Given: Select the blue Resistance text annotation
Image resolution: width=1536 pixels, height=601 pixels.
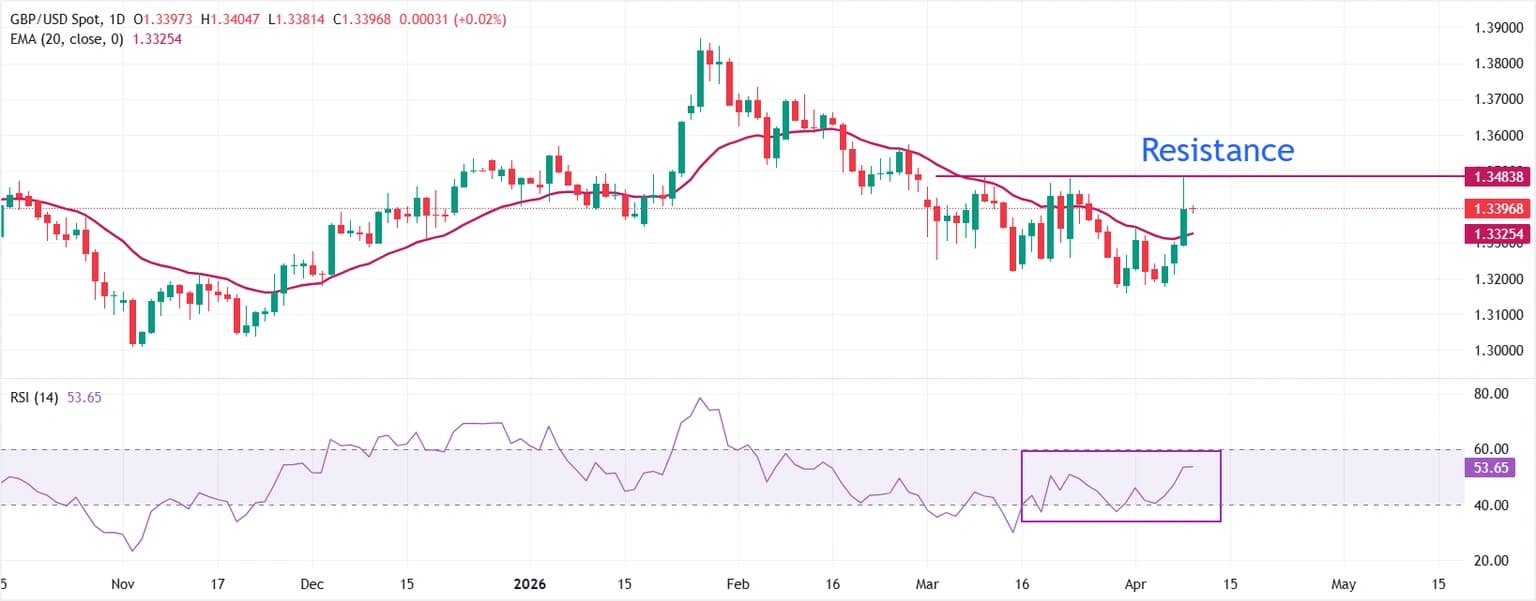Looking at the screenshot, I should pyautogui.click(x=1217, y=150).
